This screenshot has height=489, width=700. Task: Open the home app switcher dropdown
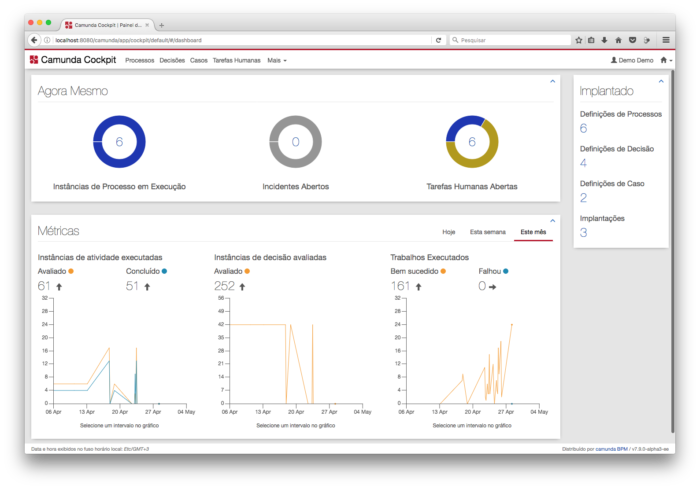666,60
